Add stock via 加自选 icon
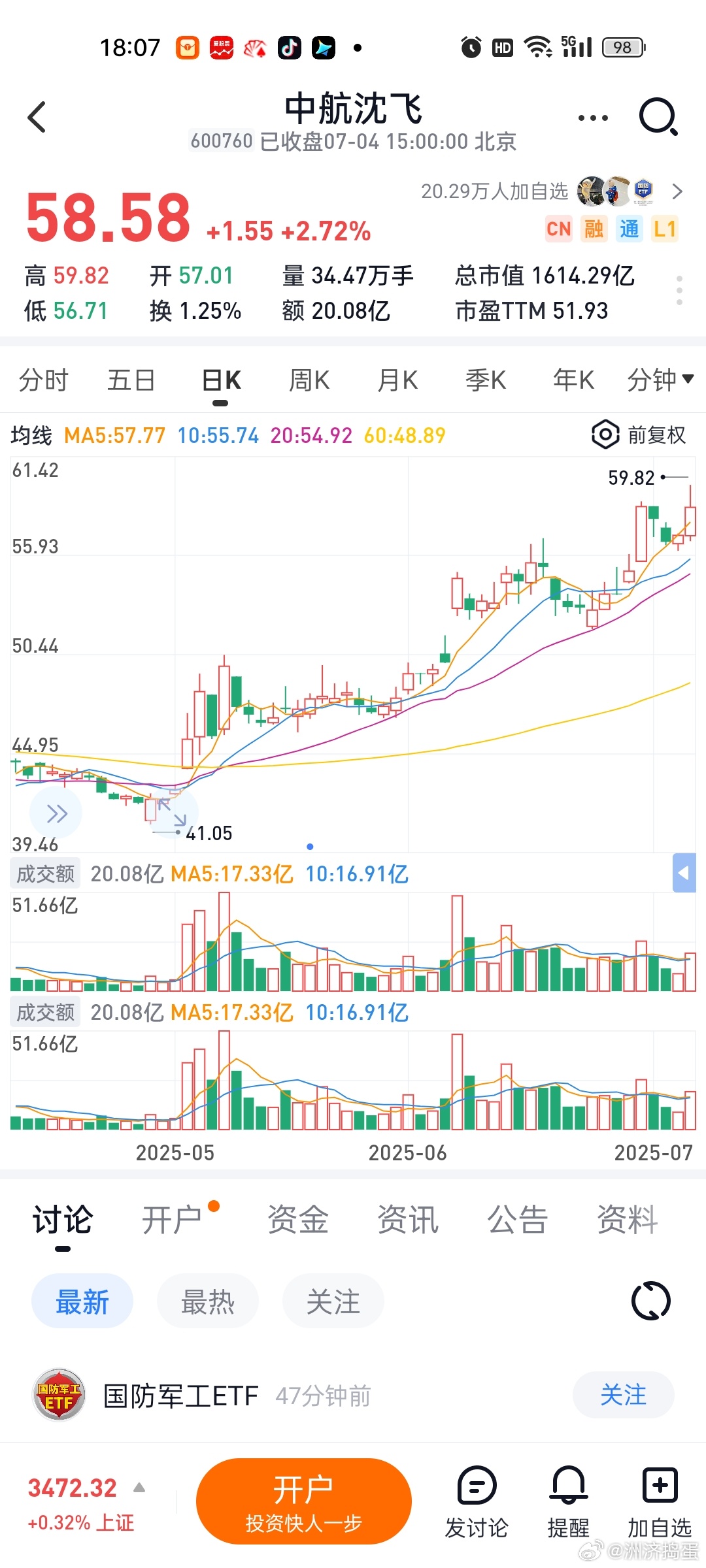This screenshot has height=1568, width=706. (660, 1503)
